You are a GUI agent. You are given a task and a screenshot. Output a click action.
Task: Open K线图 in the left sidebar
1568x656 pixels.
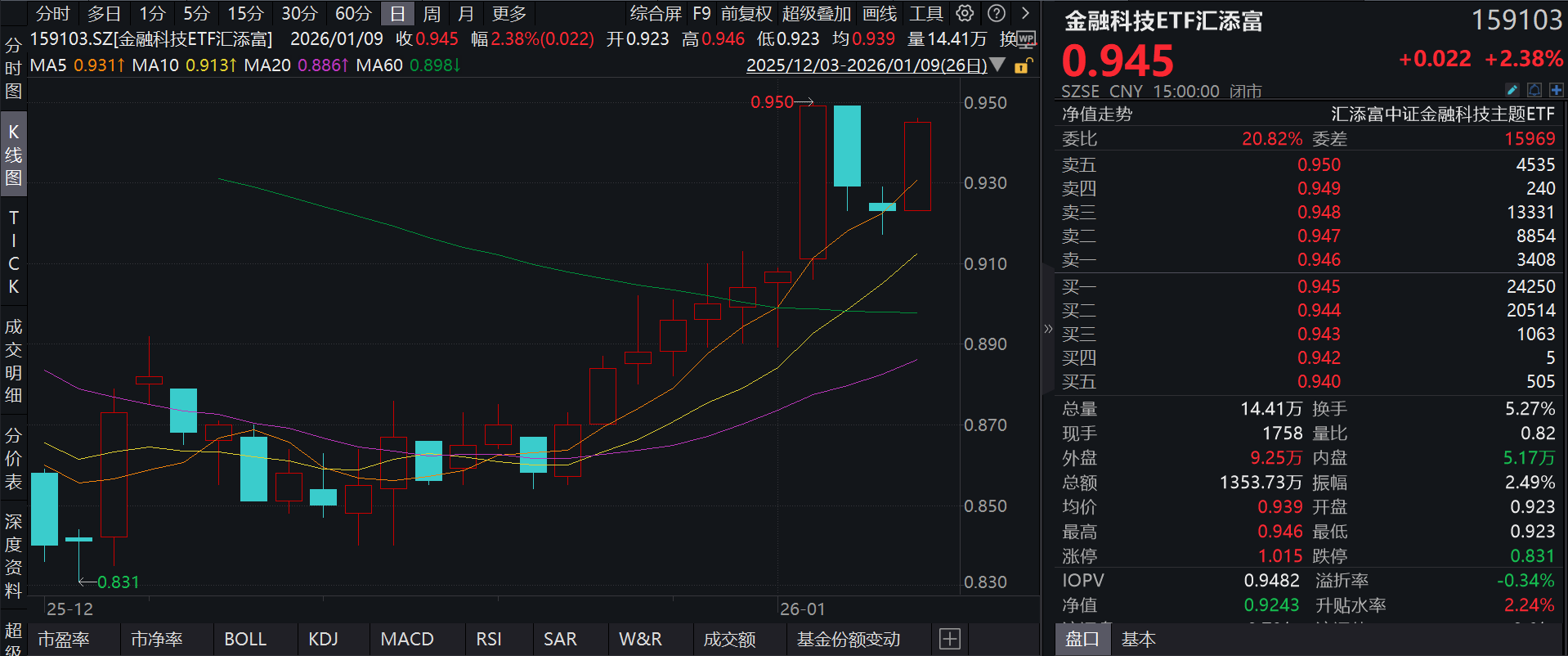point(13,155)
